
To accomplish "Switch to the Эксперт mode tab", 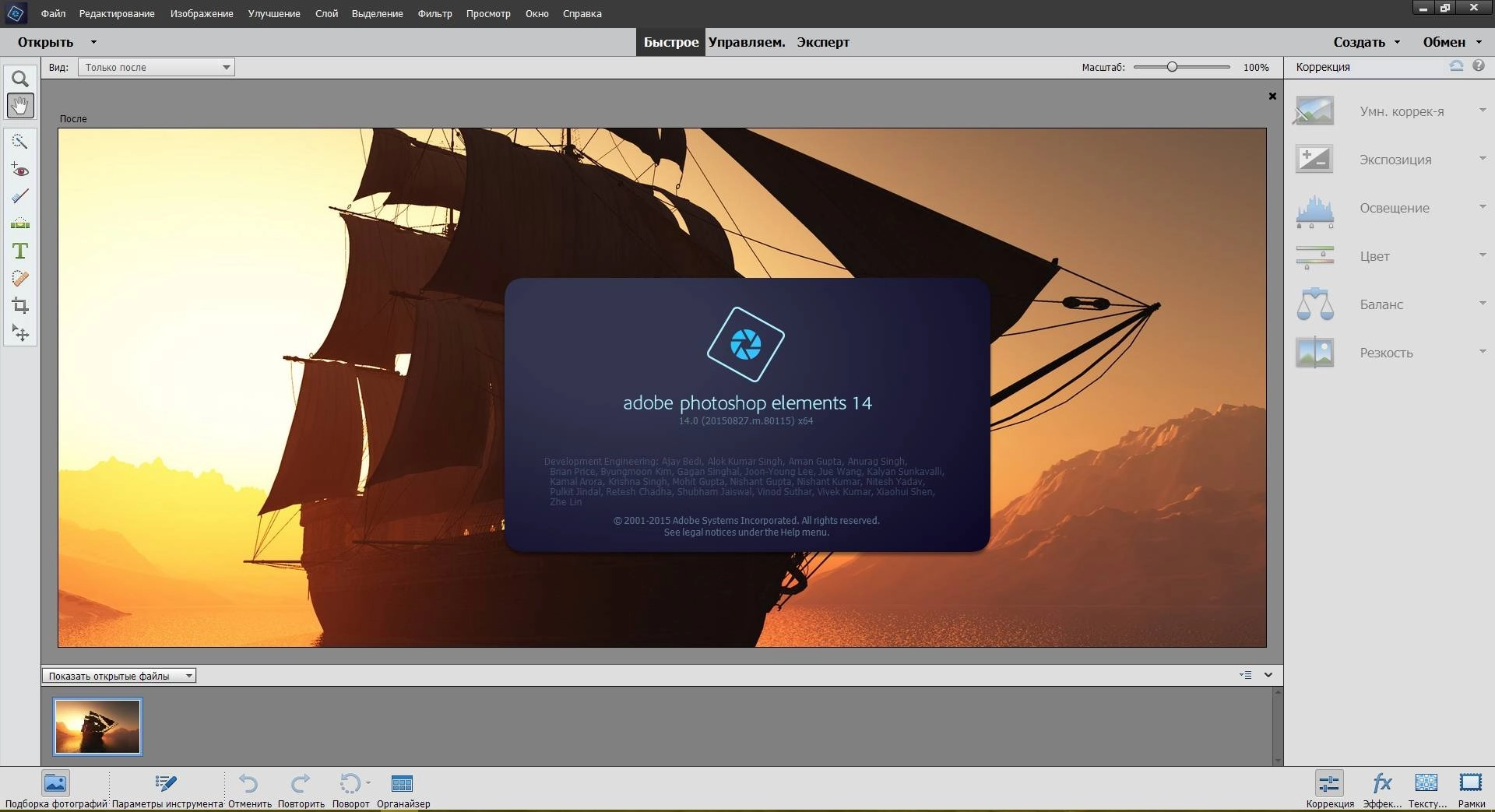I will point(822,42).
